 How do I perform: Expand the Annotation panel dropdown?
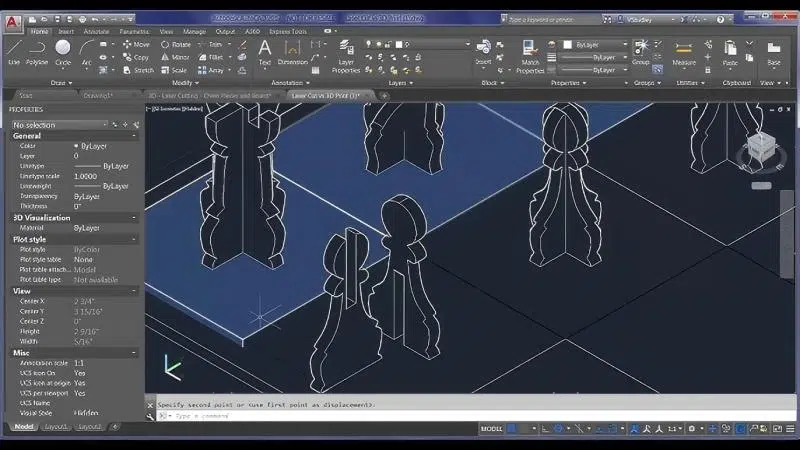290,83
